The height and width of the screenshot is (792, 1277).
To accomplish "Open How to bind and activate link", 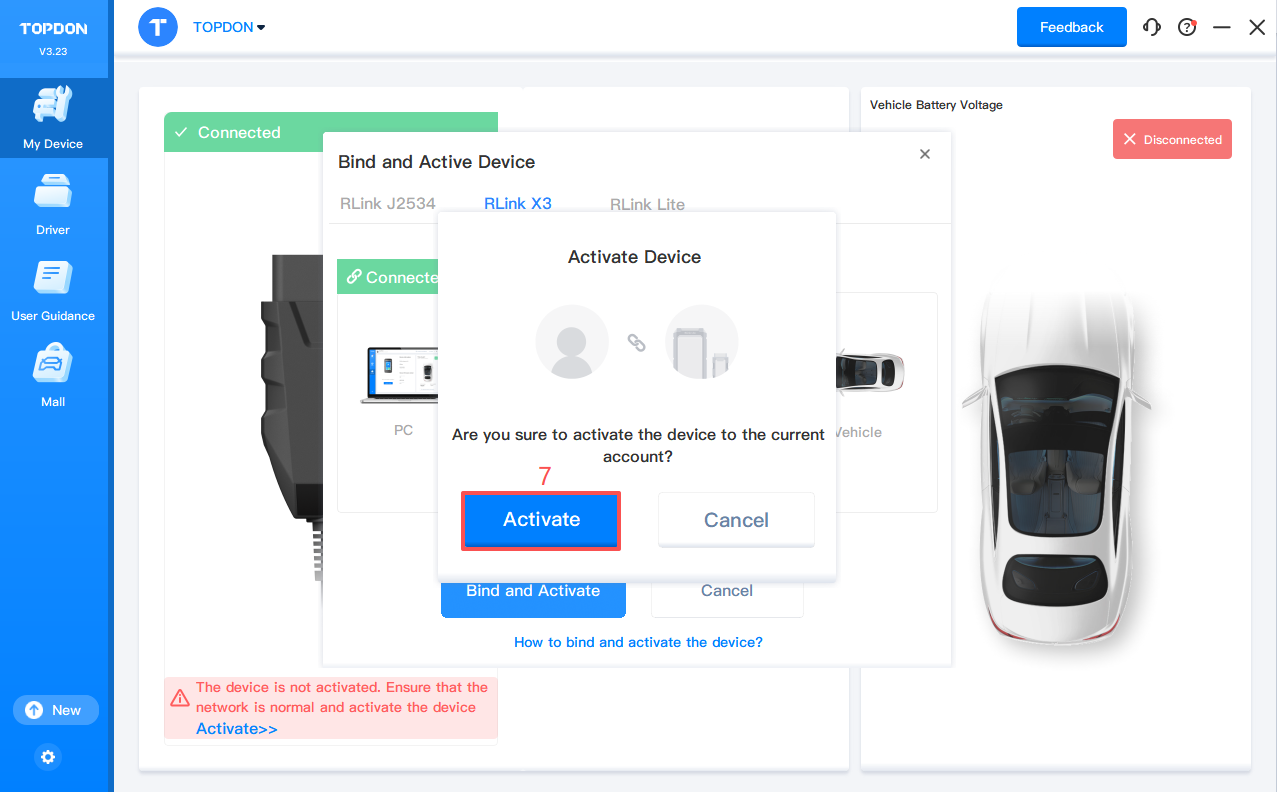I will (638, 642).
